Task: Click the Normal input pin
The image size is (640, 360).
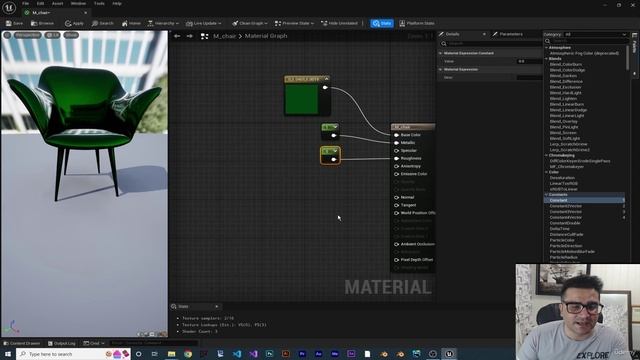Action: (x=396, y=197)
